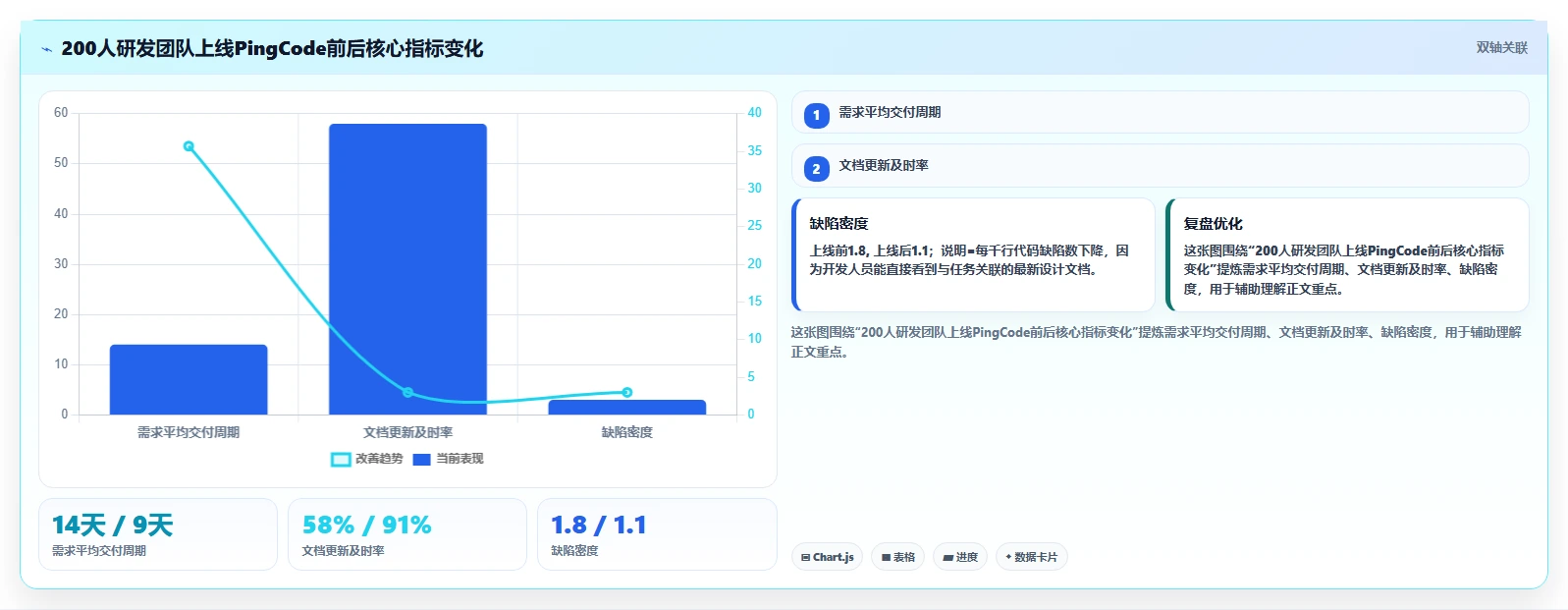Click the numbered badge 1 icon
Image resolution: width=1568 pixels, height=610 pixels.
(x=816, y=115)
